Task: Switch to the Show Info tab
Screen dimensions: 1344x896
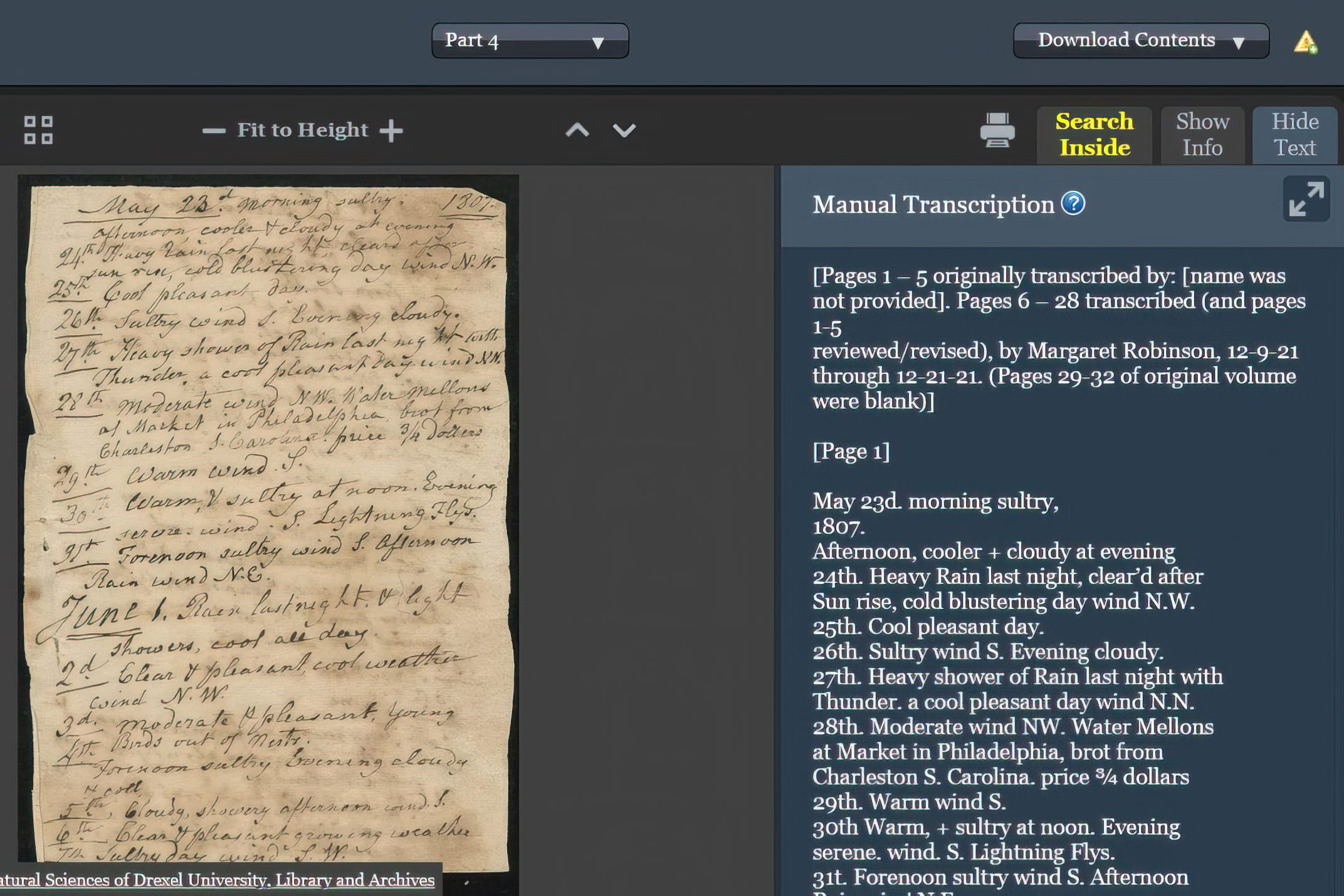Action: 1203,134
